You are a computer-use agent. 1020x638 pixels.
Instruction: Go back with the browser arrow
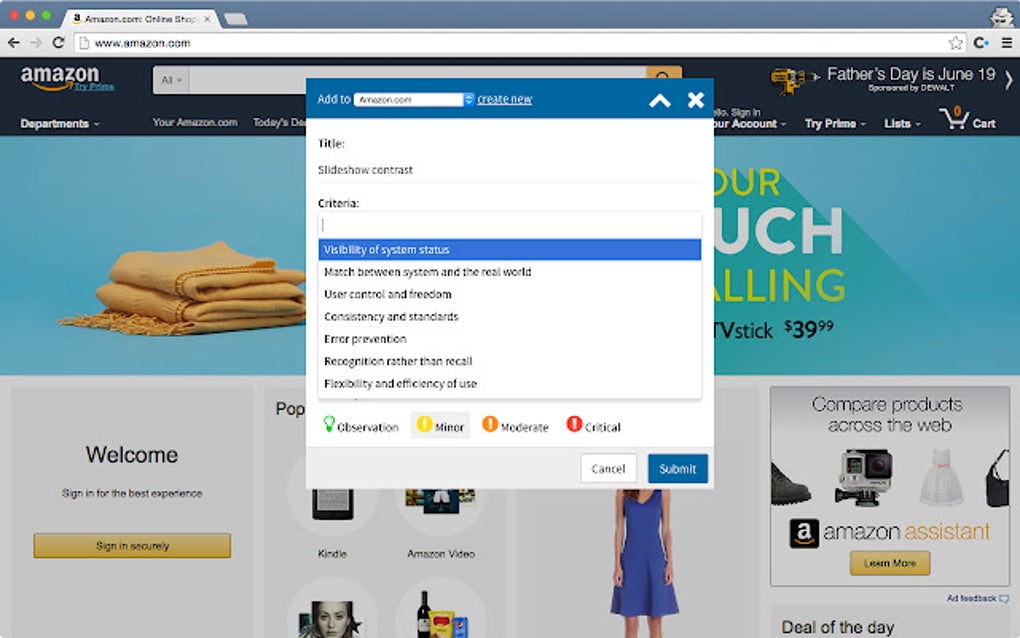pos(14,43)
